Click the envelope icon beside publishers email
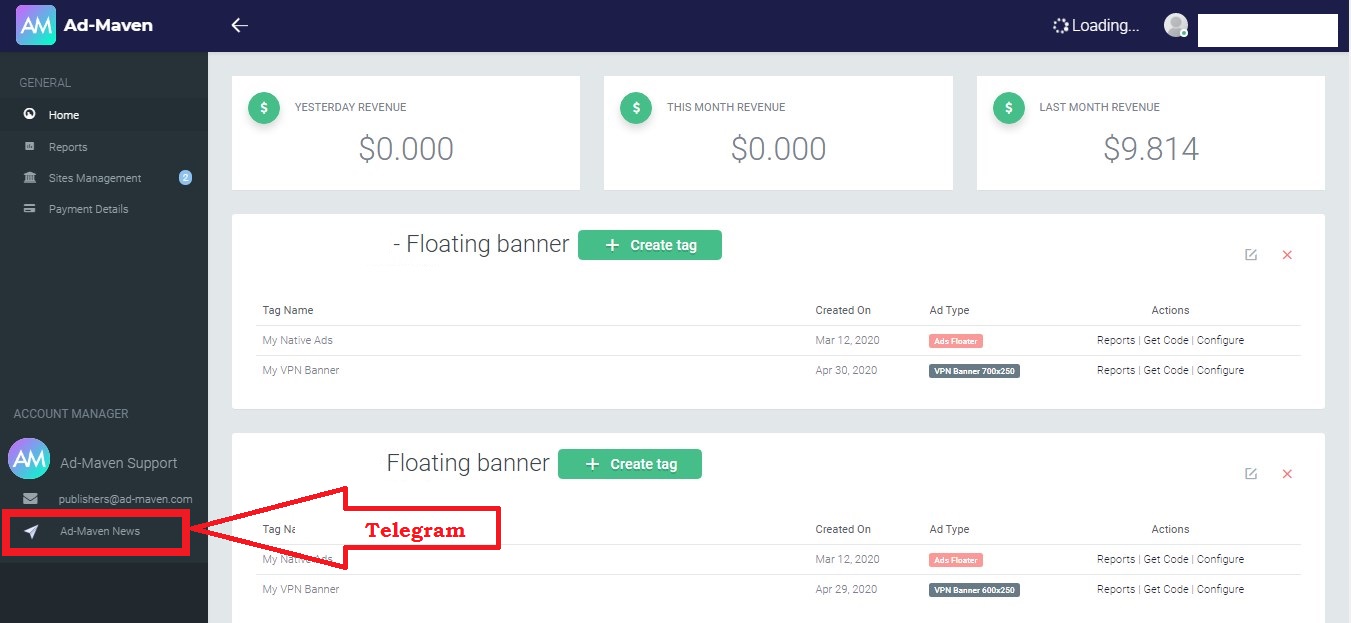Screen dimensions: 1351x623 31,498
